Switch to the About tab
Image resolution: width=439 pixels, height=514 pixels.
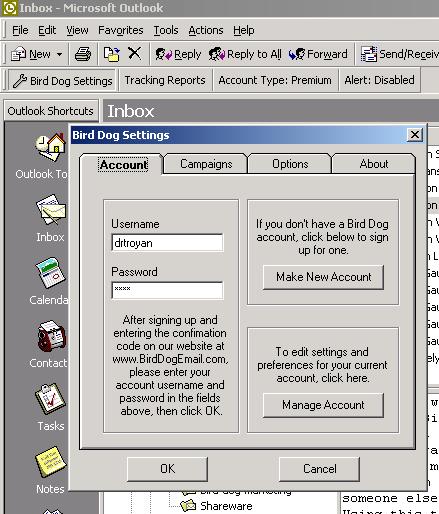click(x=374, y=164)
